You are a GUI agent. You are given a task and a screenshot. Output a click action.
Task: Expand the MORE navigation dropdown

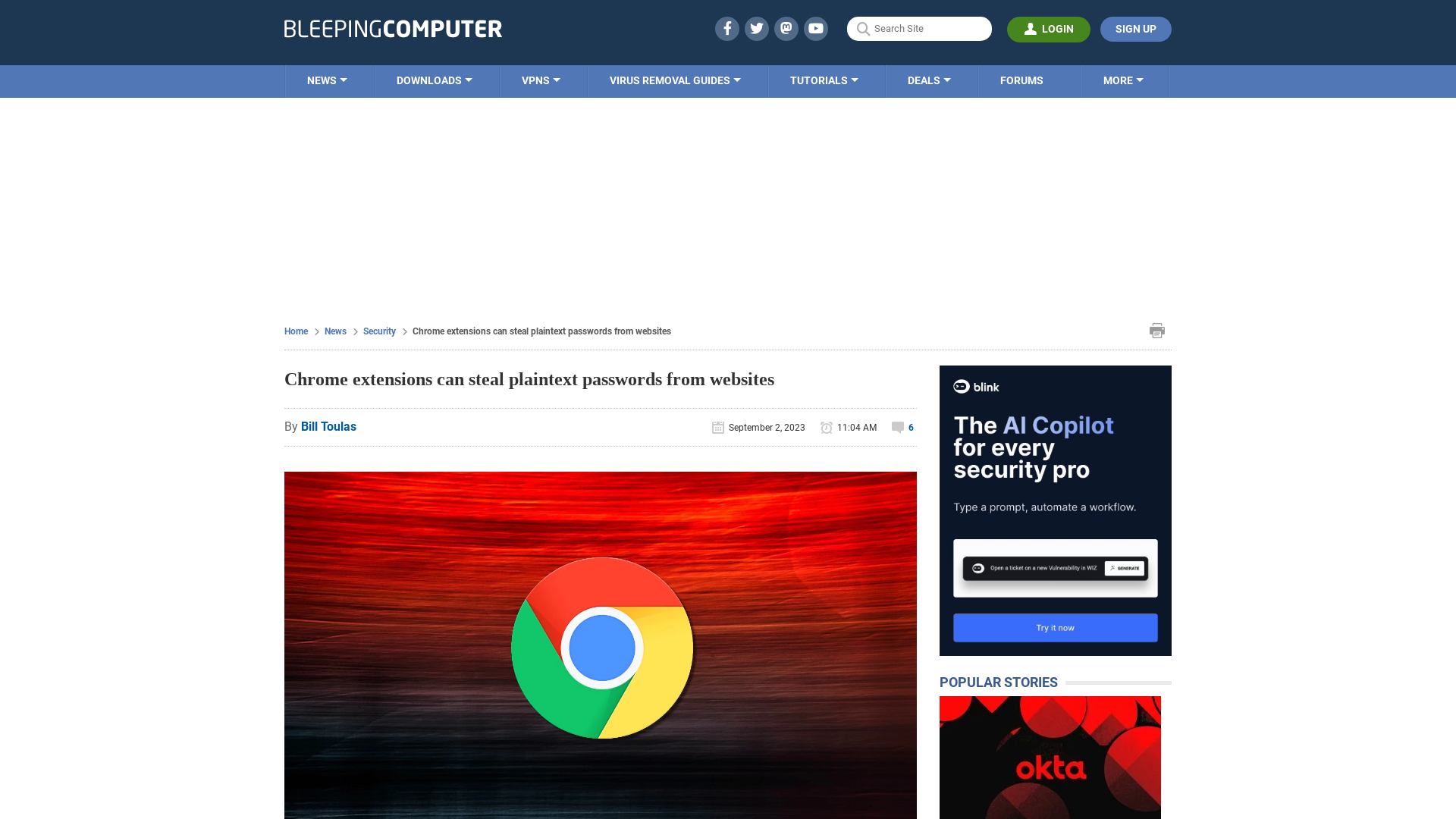click(1123, 80)
